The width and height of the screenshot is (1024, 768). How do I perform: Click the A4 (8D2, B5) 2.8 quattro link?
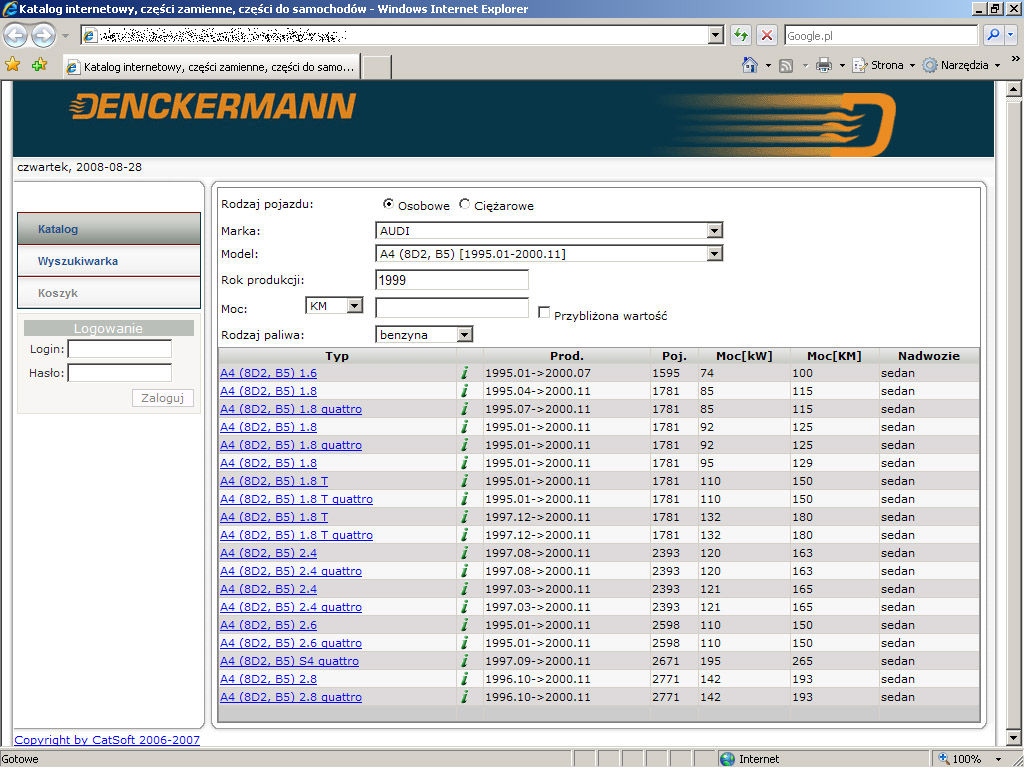pyautogui.click(x=291, y=697)
